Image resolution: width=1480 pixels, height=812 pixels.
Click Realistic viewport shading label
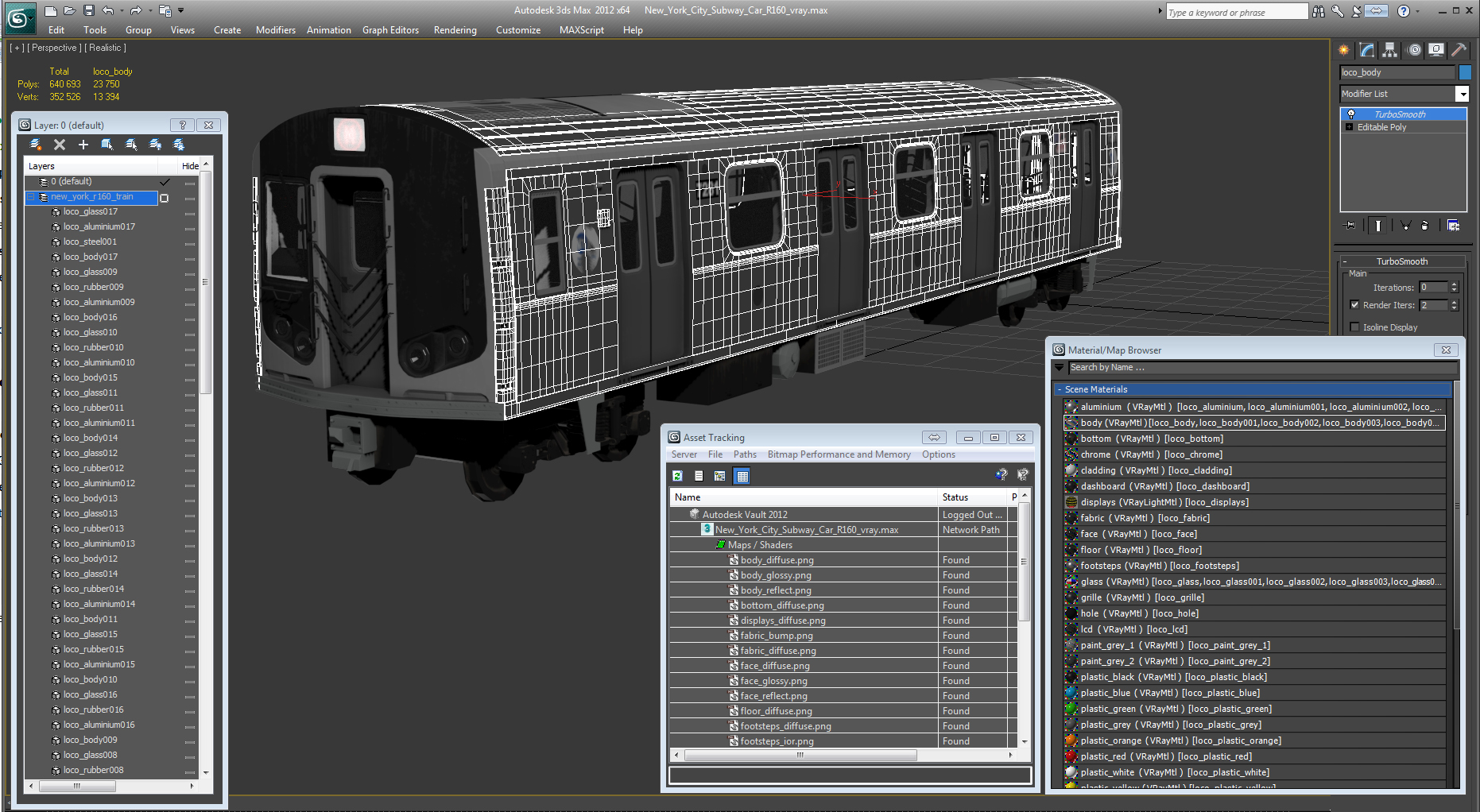105,48
